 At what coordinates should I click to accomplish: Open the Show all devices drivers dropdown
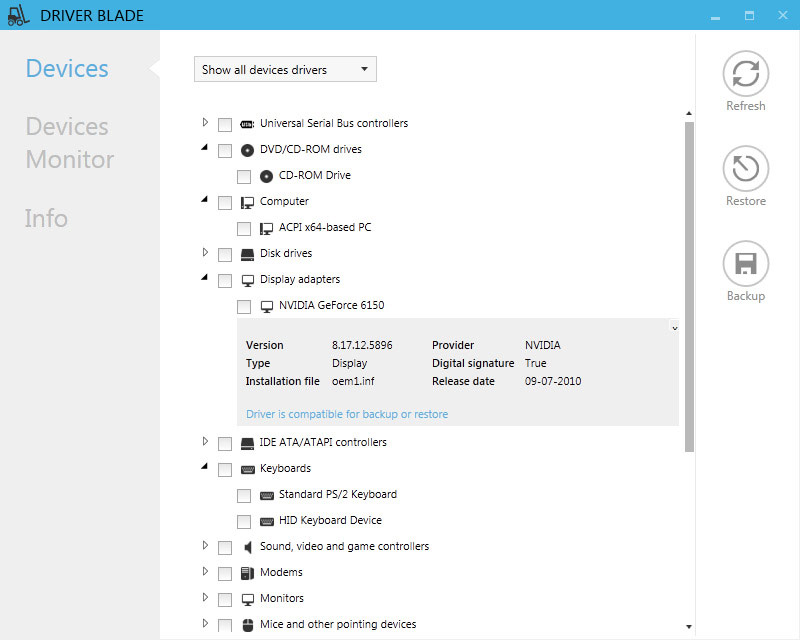click(285, 69)
